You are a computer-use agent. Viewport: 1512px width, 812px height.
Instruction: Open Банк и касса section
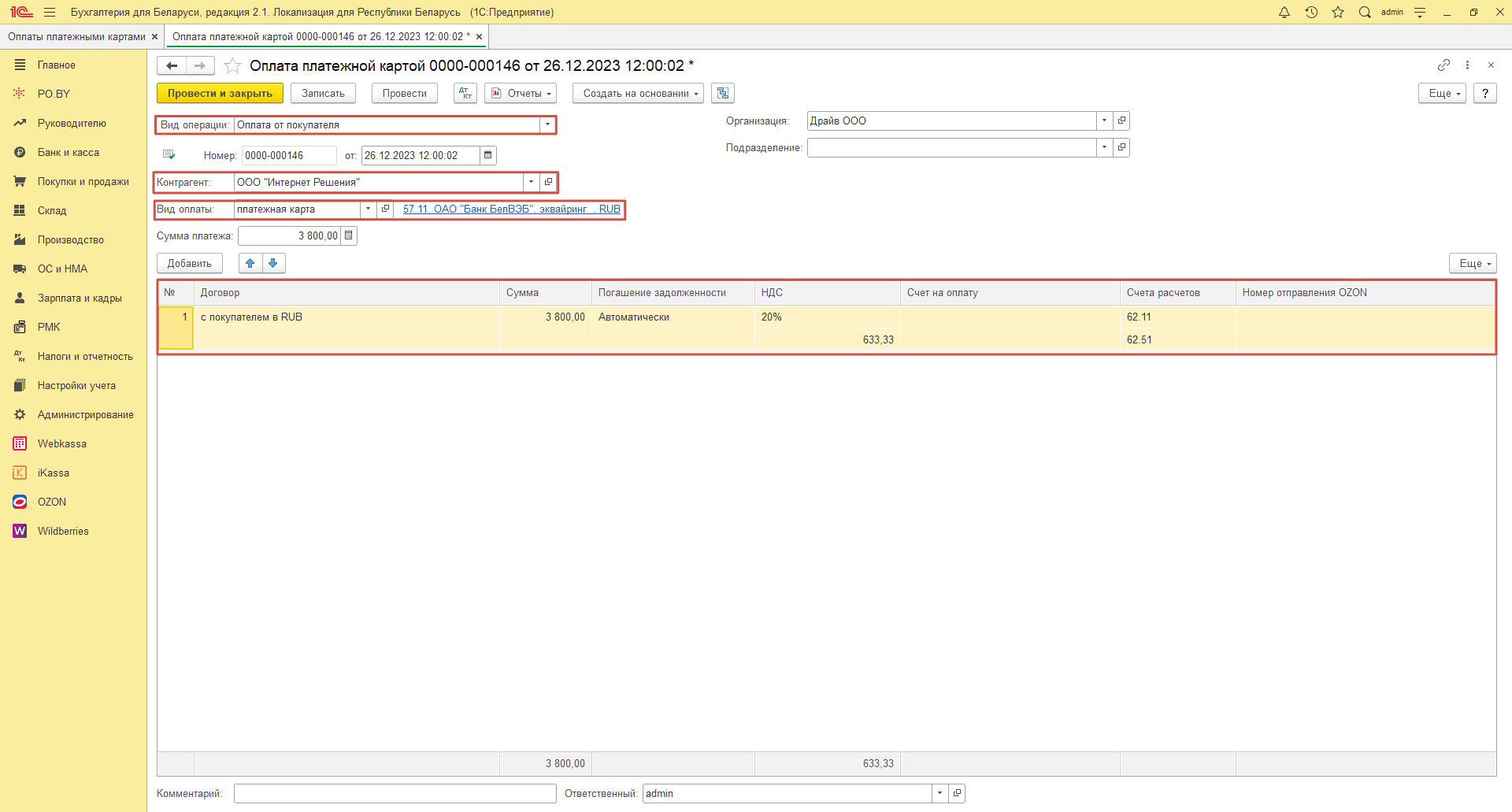coord(69,152)
